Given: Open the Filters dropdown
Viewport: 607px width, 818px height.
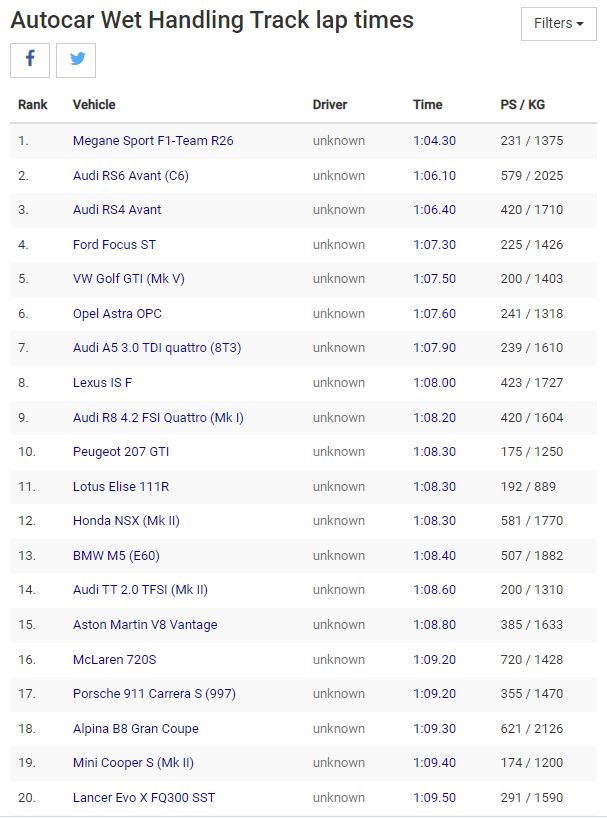Looking at the screenshot, I should click(x=559, y=23).
